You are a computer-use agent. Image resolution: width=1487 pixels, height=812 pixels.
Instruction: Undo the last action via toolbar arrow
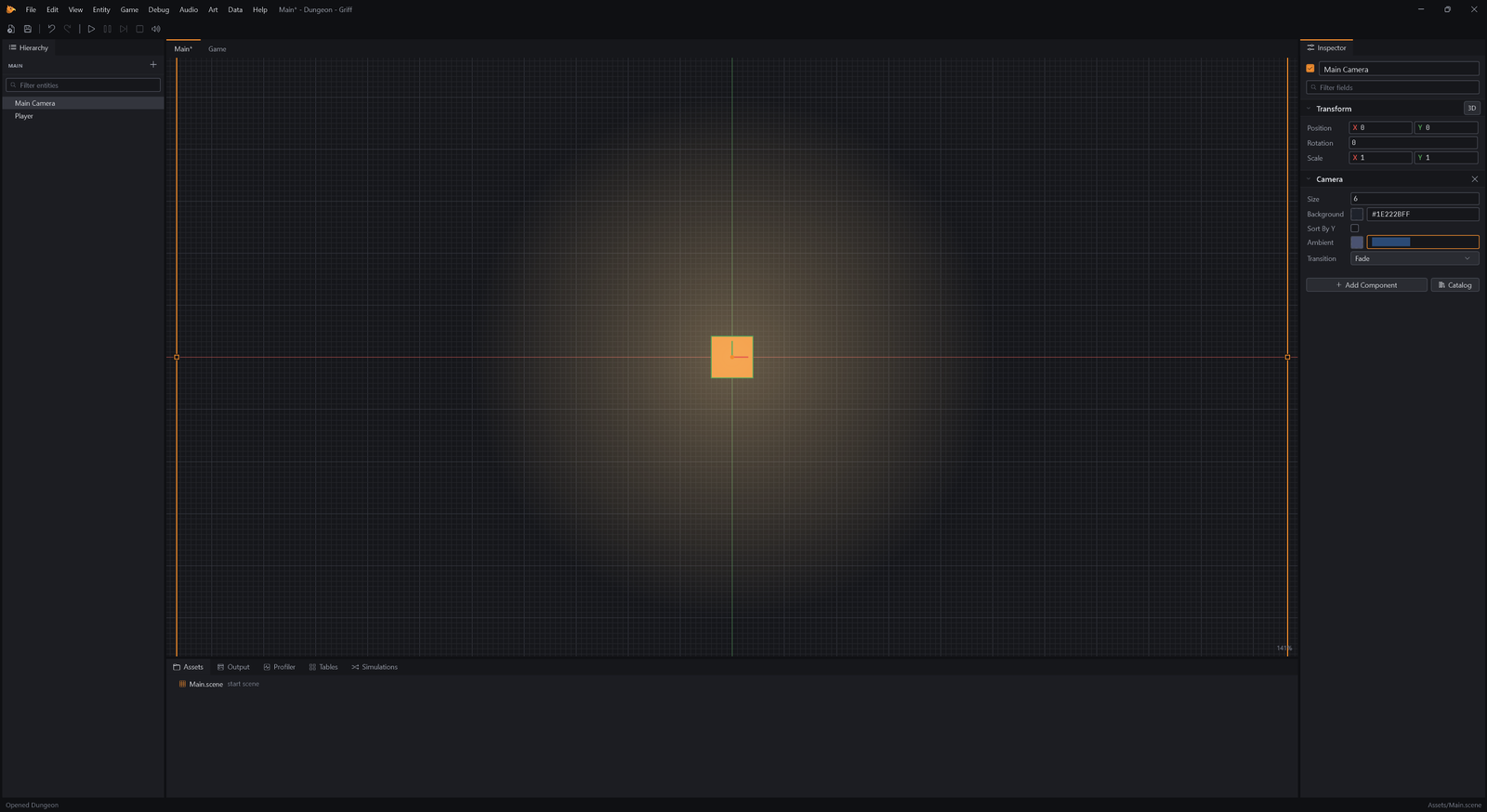point(51,29)
